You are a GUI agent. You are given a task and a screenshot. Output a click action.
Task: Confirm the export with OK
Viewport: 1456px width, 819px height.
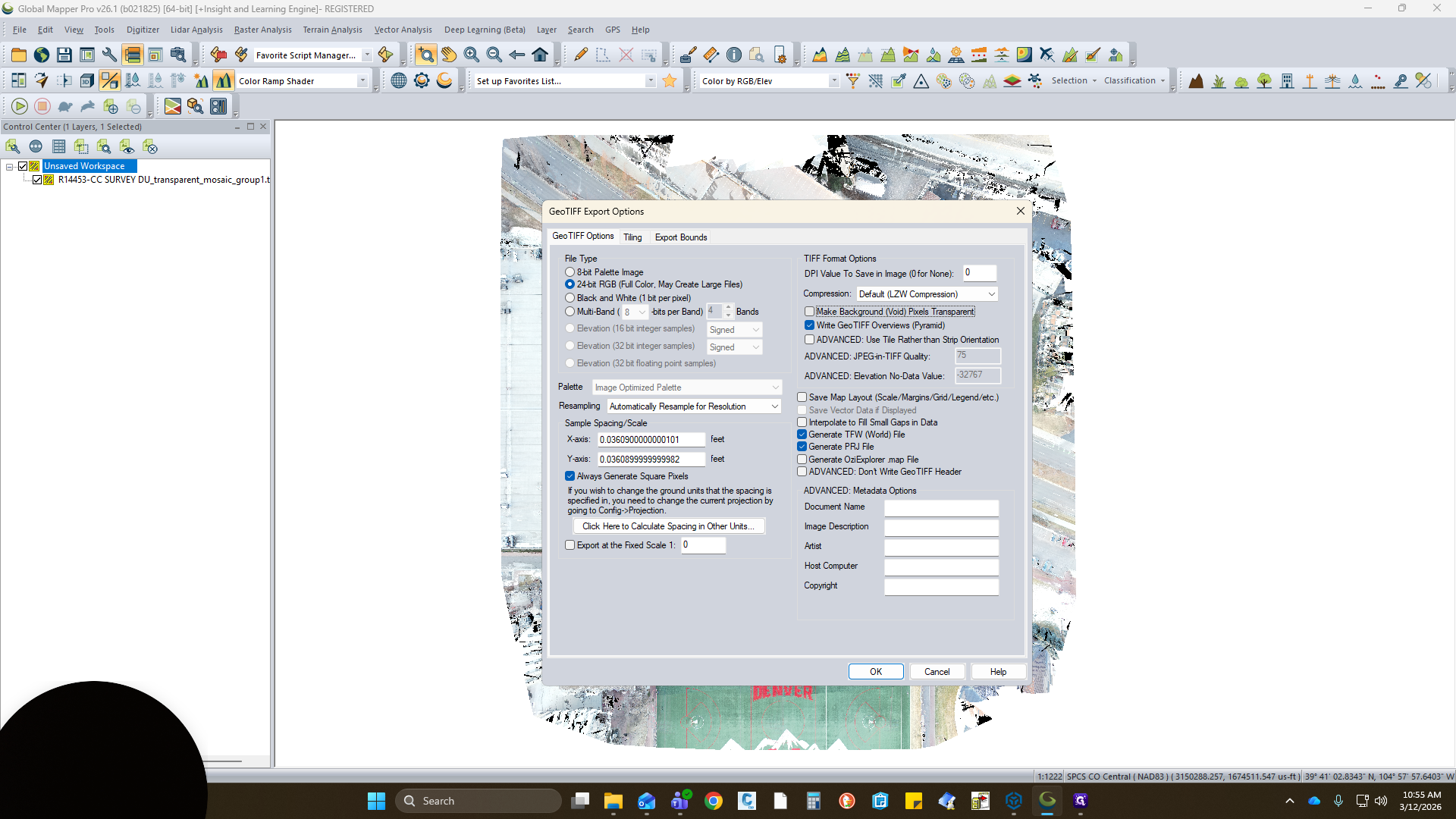876,672
